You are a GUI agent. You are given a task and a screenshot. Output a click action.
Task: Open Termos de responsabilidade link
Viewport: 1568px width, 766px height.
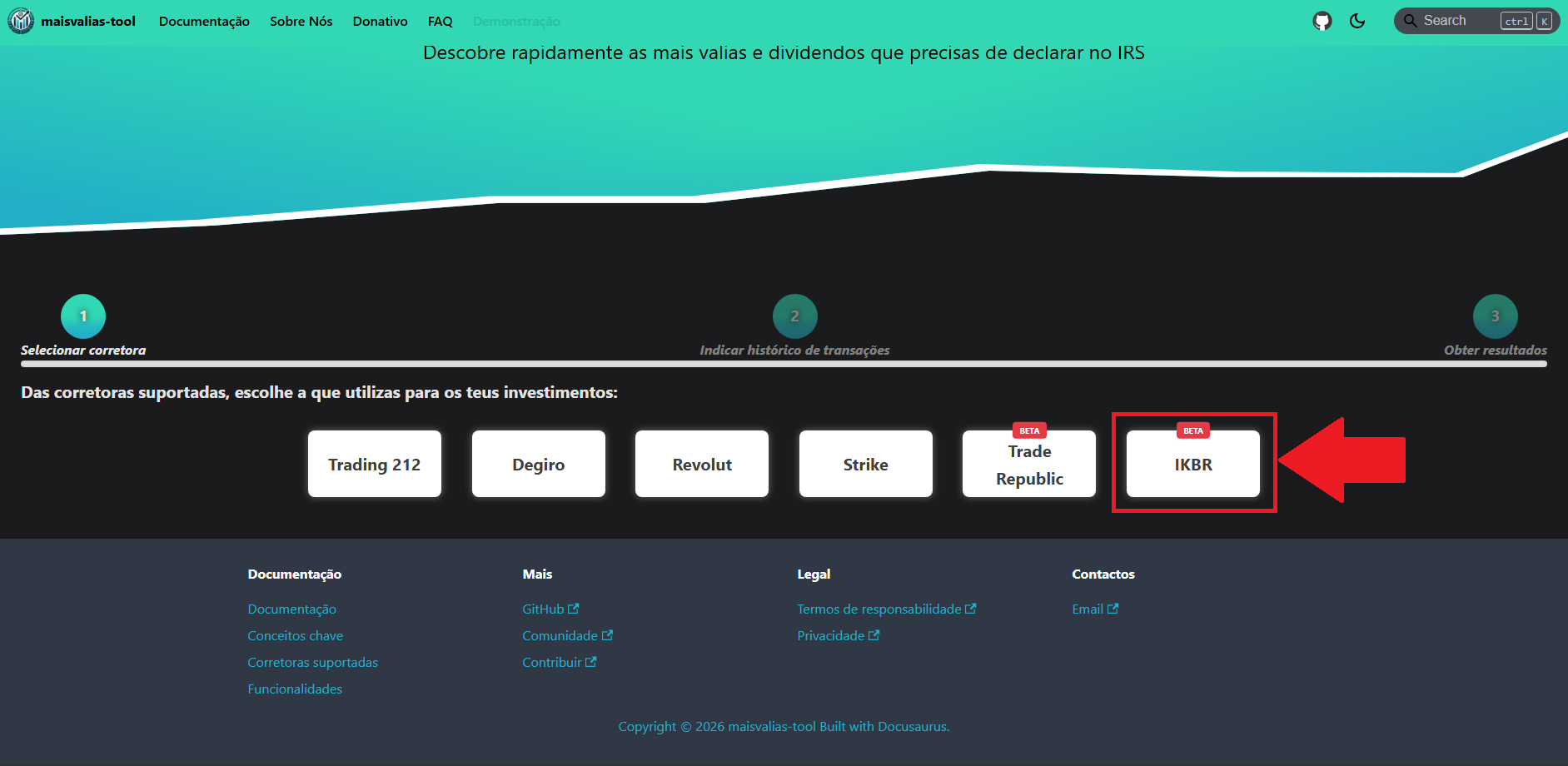(x=886, y=609)
